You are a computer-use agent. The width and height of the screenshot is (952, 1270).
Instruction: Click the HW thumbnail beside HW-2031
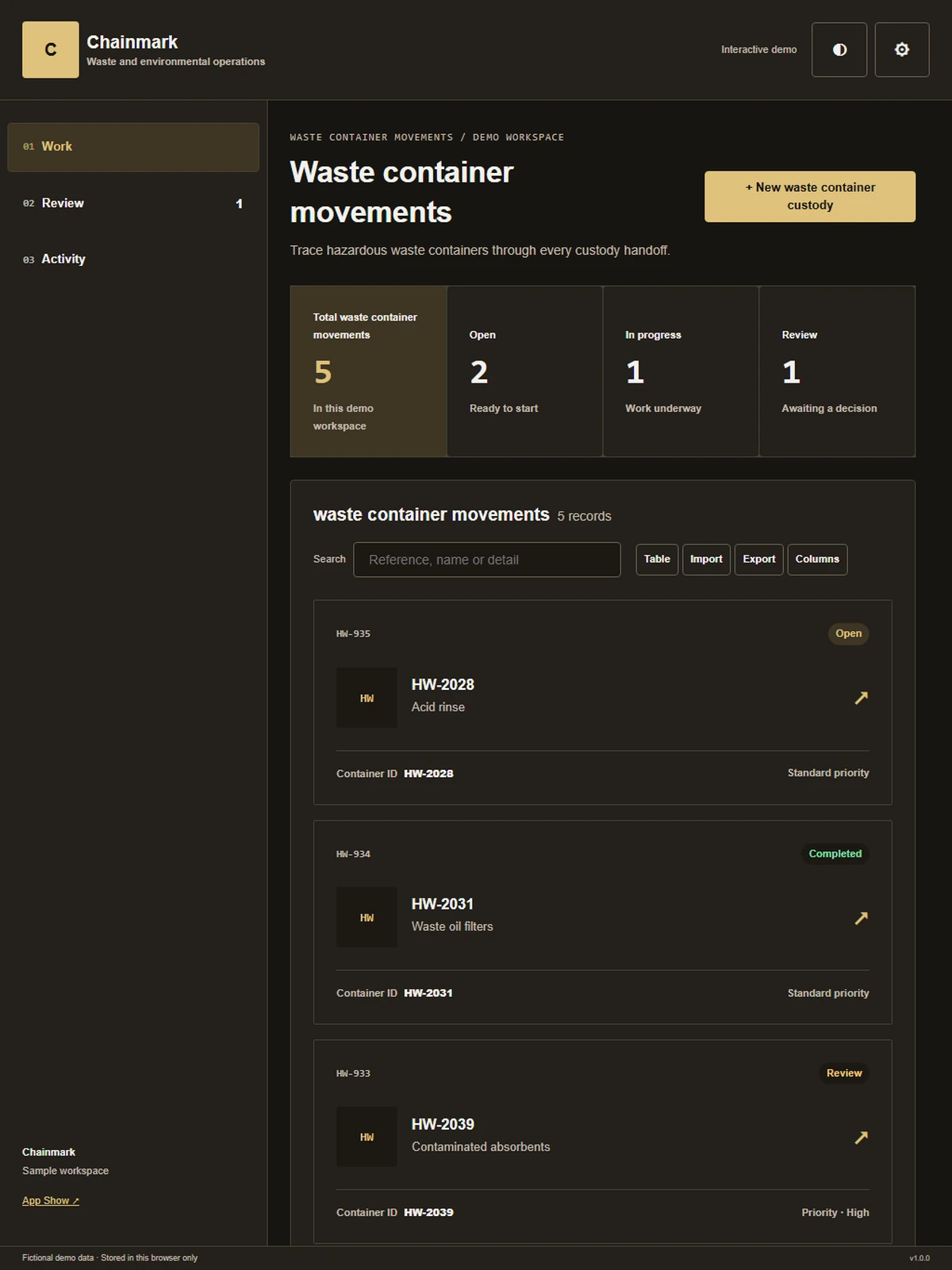(x=367, y=918)
